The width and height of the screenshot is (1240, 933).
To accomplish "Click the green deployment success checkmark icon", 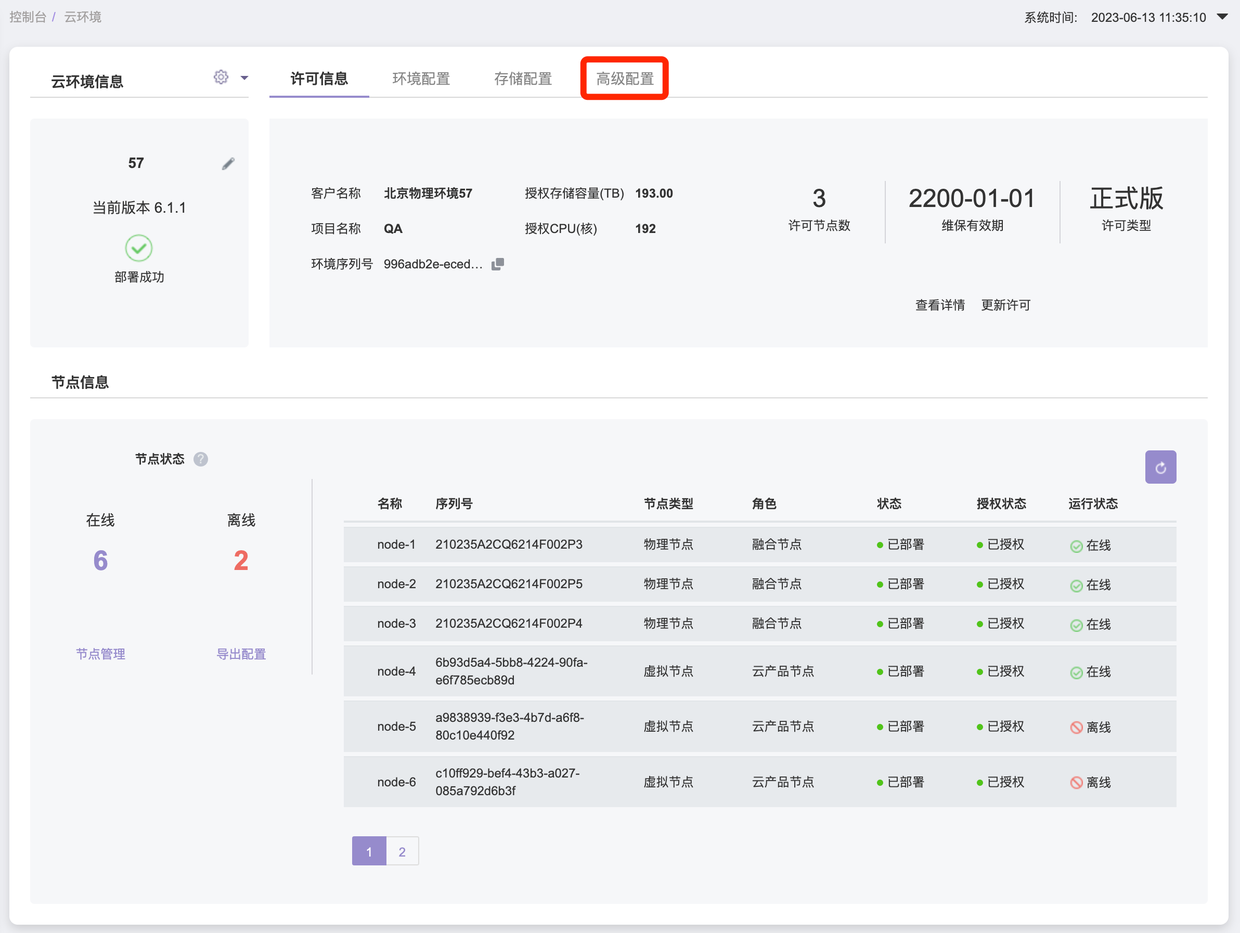I will point(139,247).
